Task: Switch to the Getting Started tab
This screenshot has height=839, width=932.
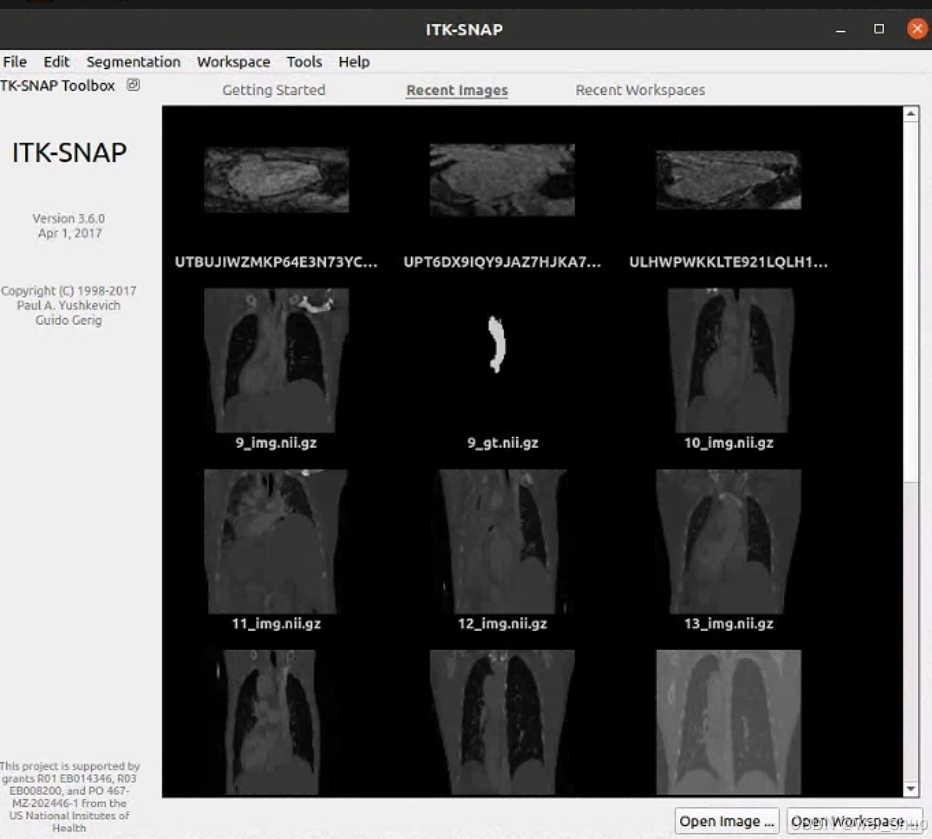Action: click(273, 90)
